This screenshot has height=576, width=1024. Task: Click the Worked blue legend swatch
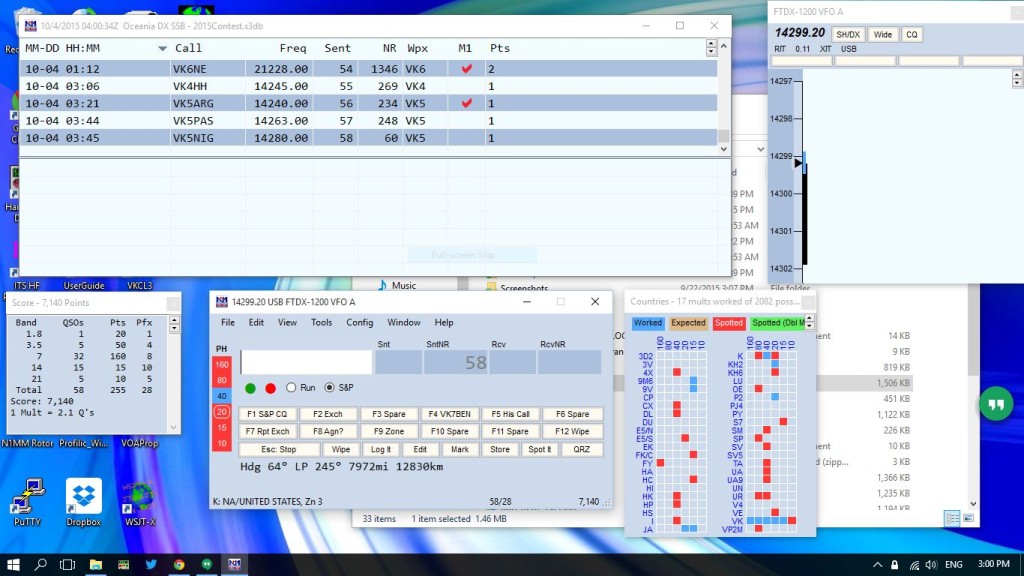coord(648,323)
